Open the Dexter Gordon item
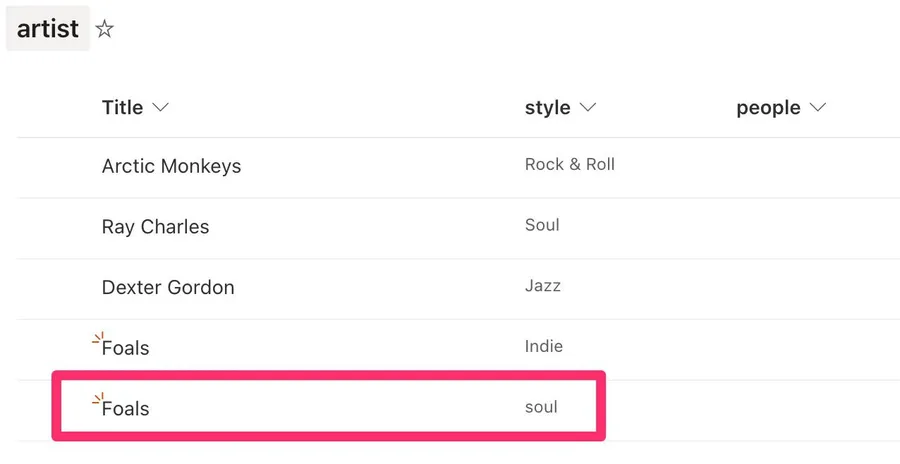 168,288
